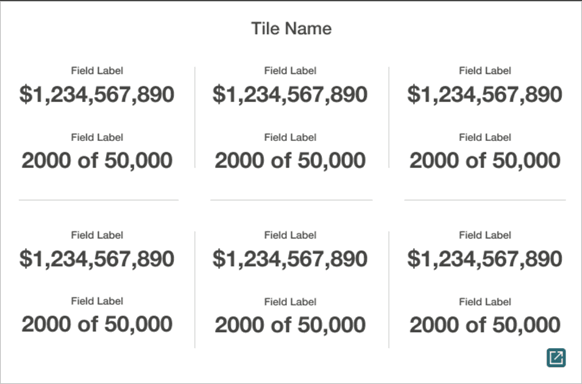Click first Field Label in top-left cell
Viewport: 582px width, 384px height.
point(97,70)
